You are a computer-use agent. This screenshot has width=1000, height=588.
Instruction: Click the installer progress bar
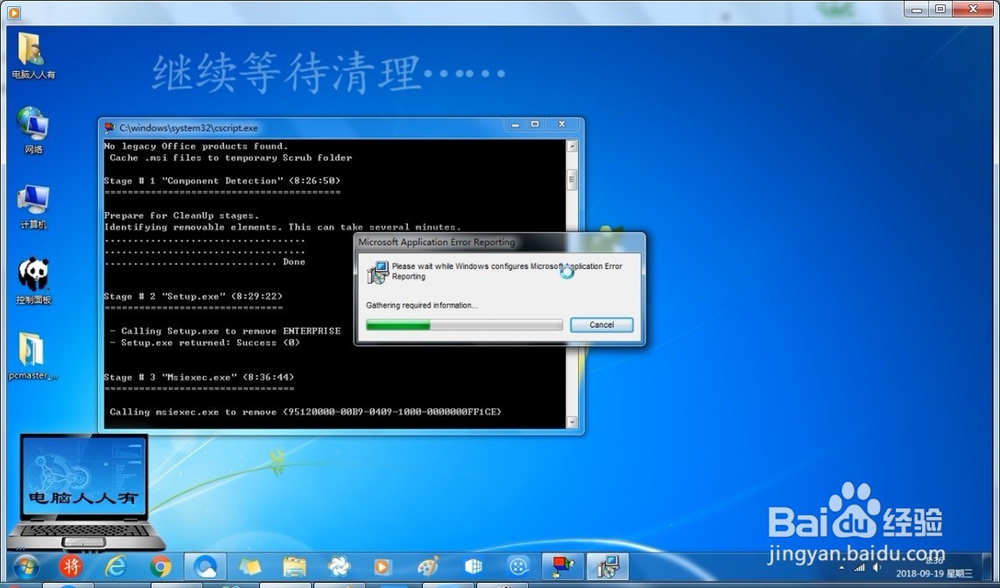click(x=464, y=325)
